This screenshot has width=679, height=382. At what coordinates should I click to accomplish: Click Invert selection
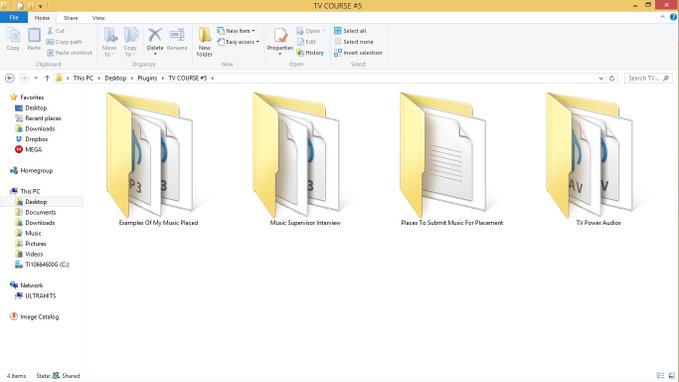(x=358, y=52)
